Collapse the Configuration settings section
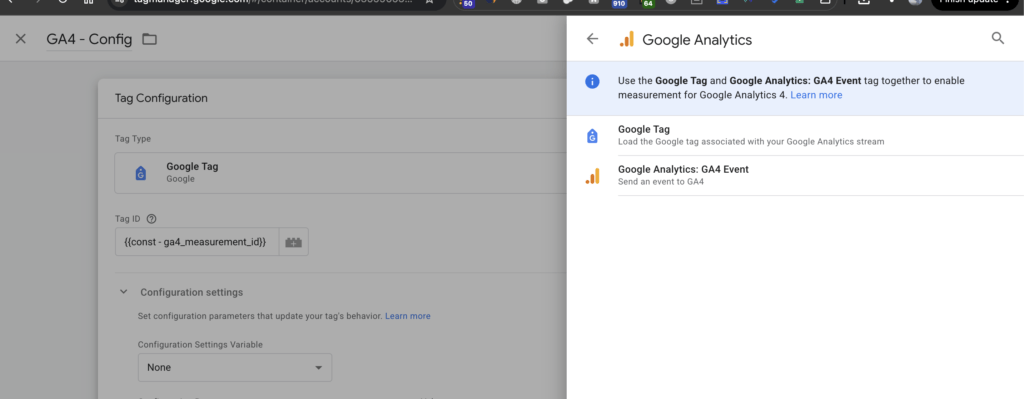Viewport: 1024px width, 399px height. coord(123,292)
